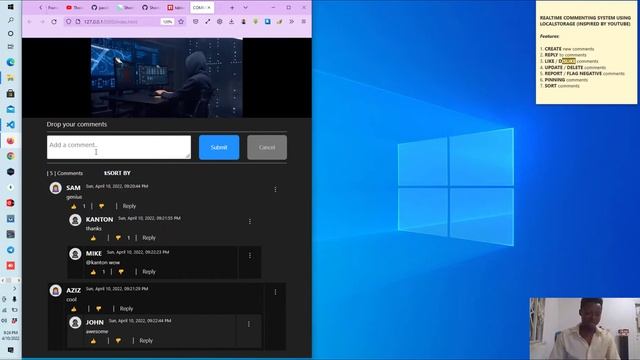Viewport: 640px width, 360px height.
Task: Dislike KANTON's reply with thumbs down
Action: coord(118,238)
